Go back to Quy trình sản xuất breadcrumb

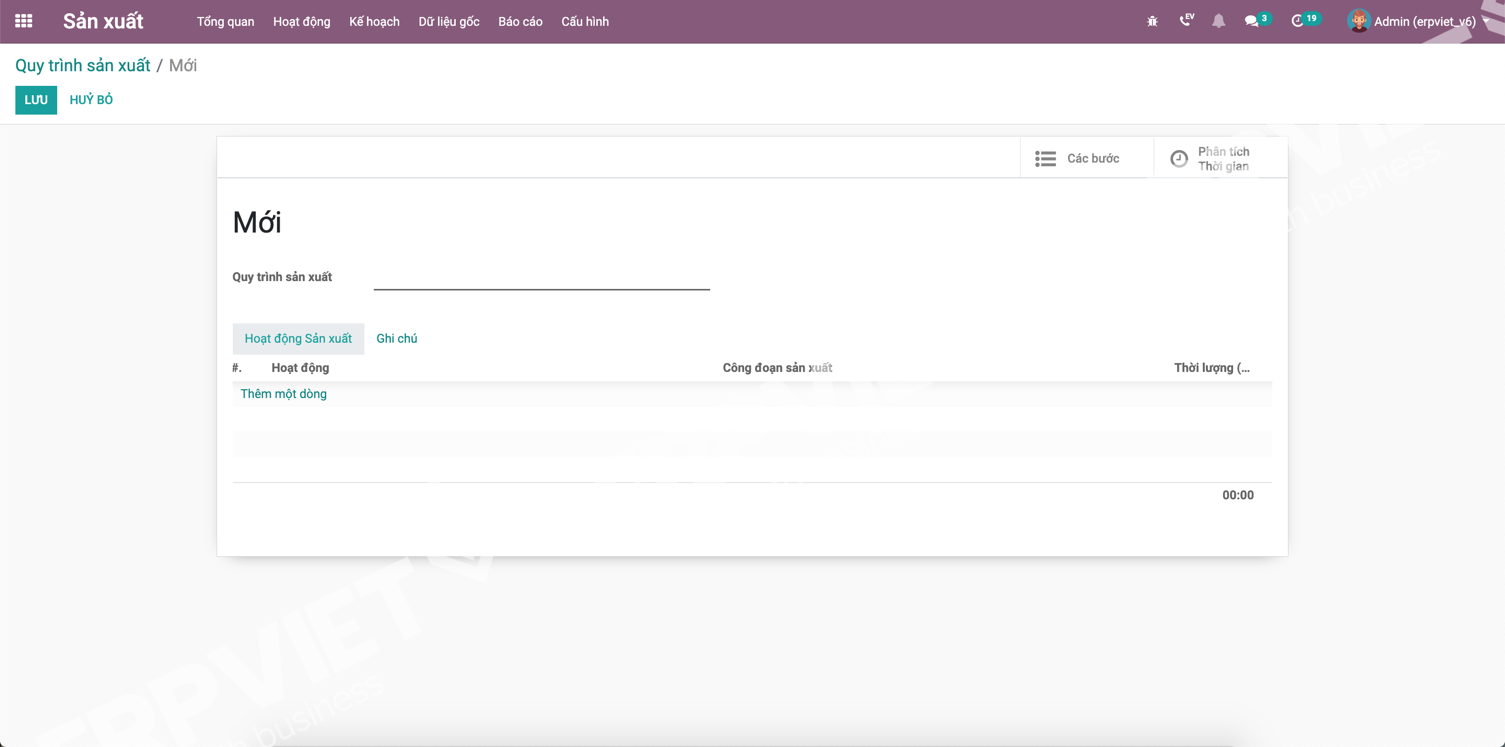(x=82, y=65)
